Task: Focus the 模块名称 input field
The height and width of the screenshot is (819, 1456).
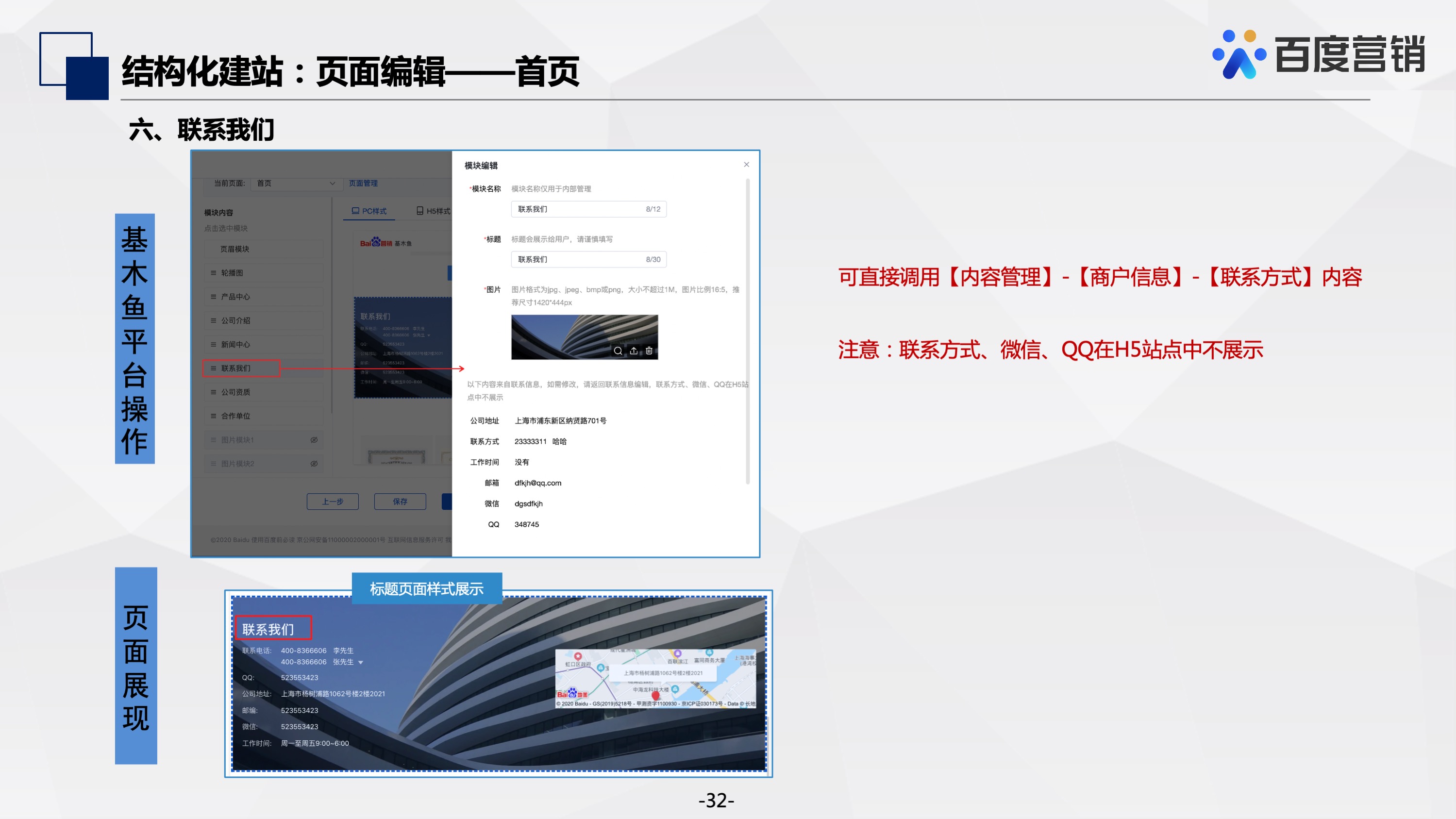Action: (x=588, y=209)
